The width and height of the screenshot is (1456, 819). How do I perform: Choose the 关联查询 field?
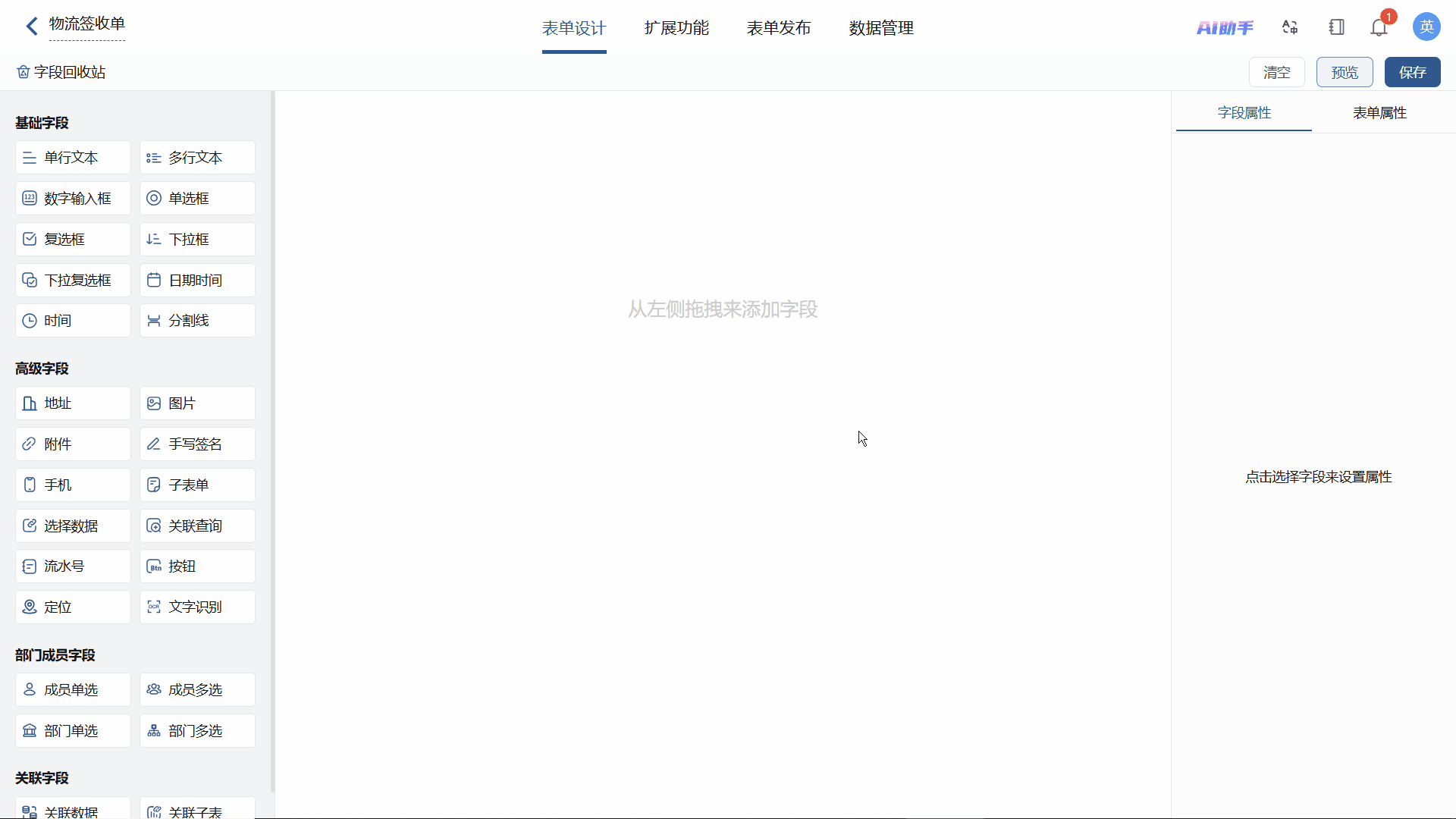tap(197, 526)
